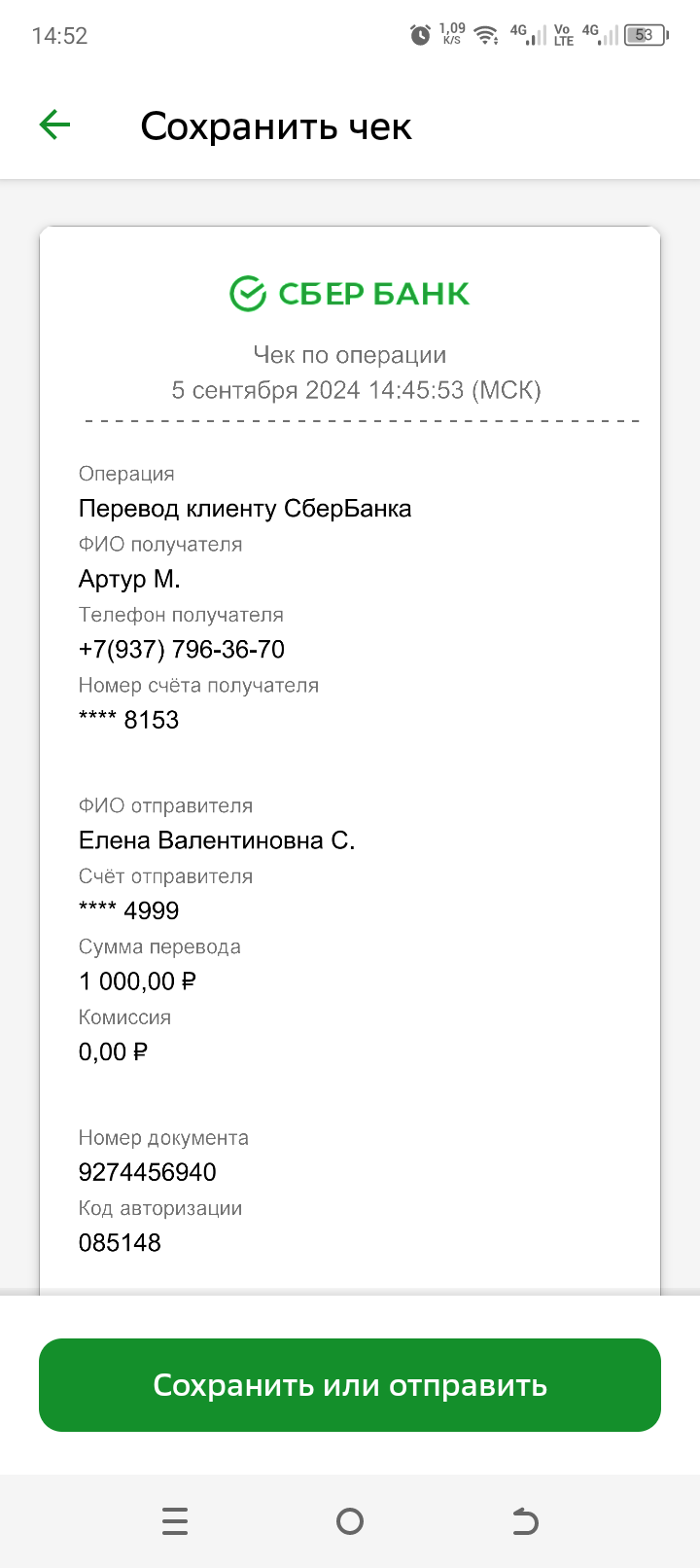Tap the Сохранить чек page title

coord(276,126)
